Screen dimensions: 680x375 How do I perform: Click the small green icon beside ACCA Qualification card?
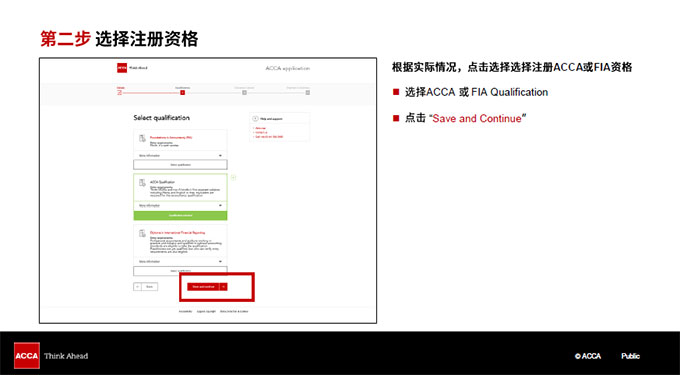(233, 177)
